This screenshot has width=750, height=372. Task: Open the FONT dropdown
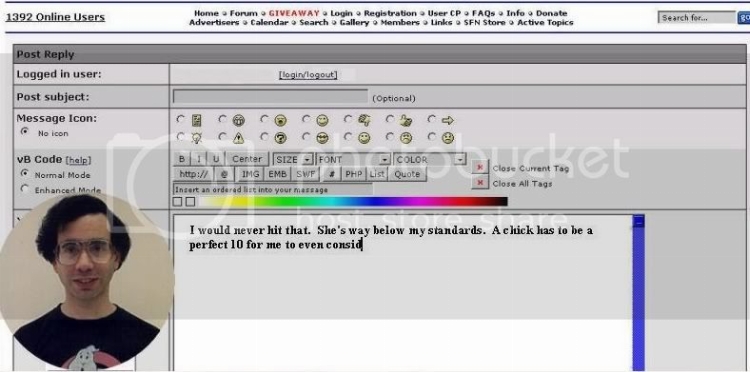point(353,159)
